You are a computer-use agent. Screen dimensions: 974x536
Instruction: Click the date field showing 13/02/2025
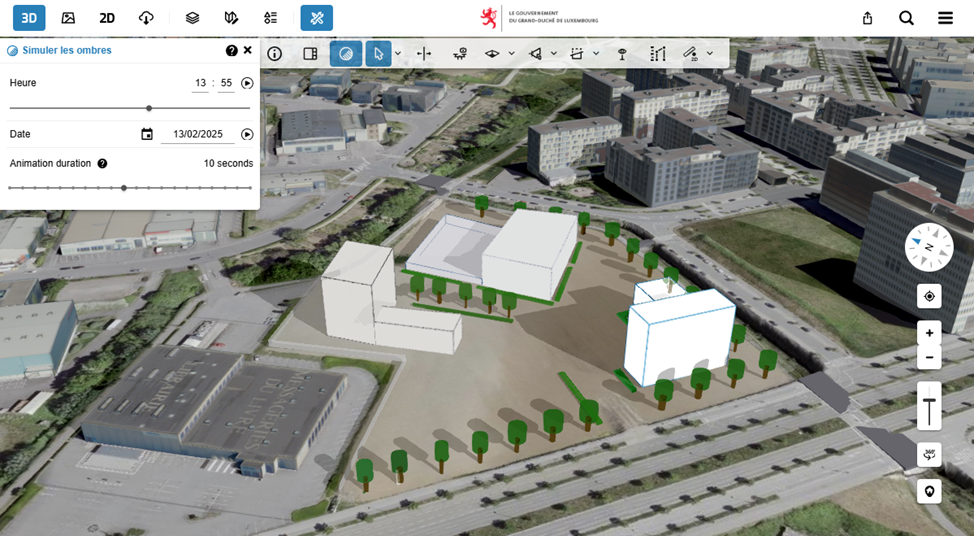(196, 134)
